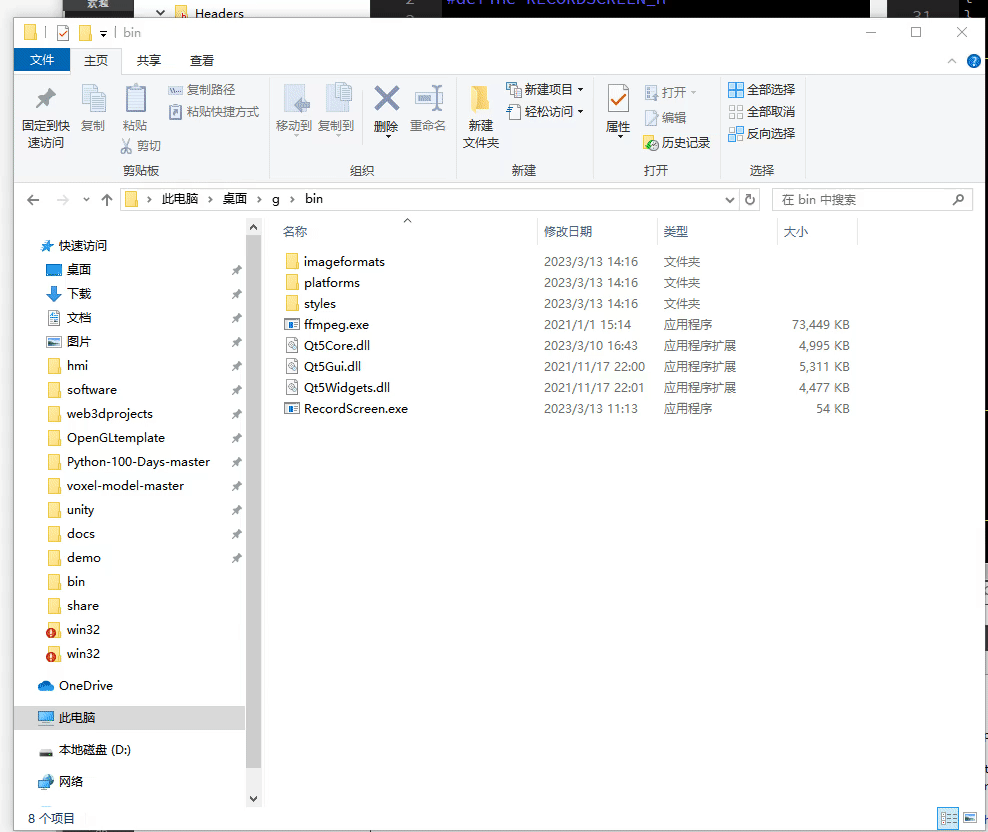Click Copy Path (复制路径)
988x832 pixels.
202,90
